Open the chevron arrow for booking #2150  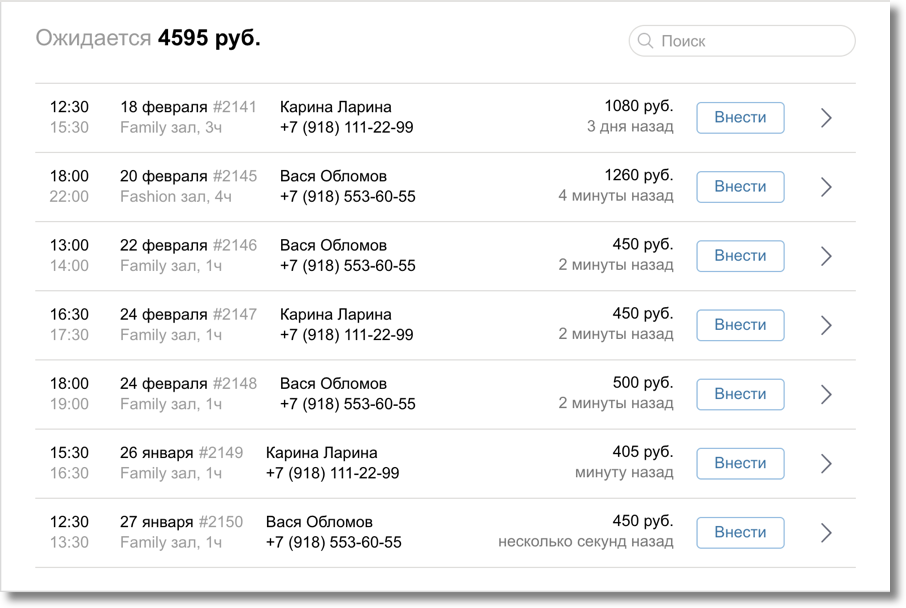826,533
